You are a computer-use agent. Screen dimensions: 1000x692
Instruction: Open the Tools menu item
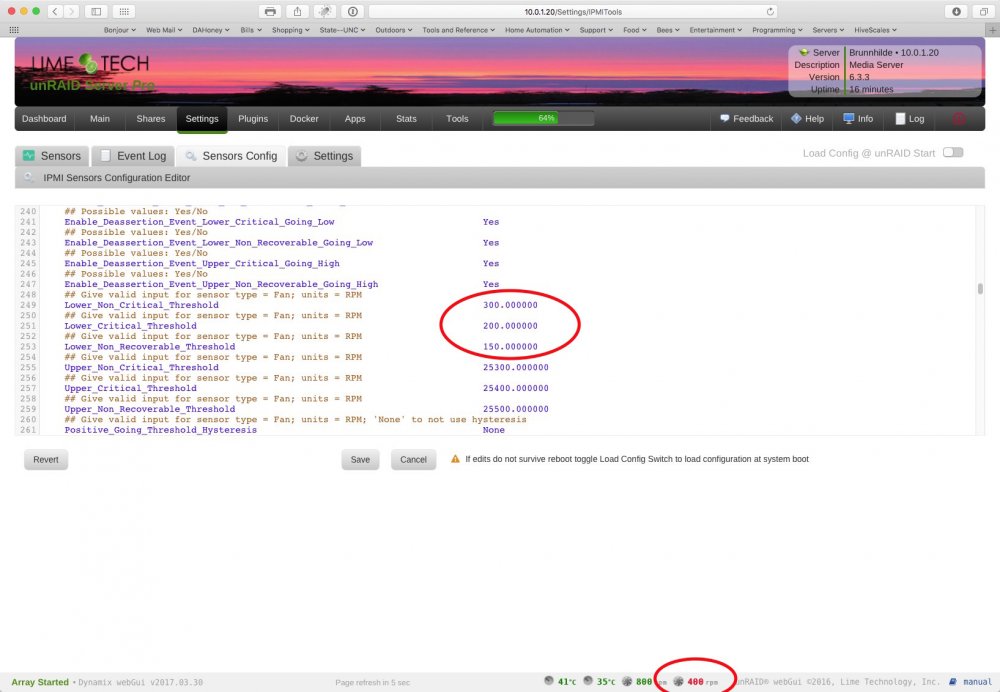(x=457, y=119)
